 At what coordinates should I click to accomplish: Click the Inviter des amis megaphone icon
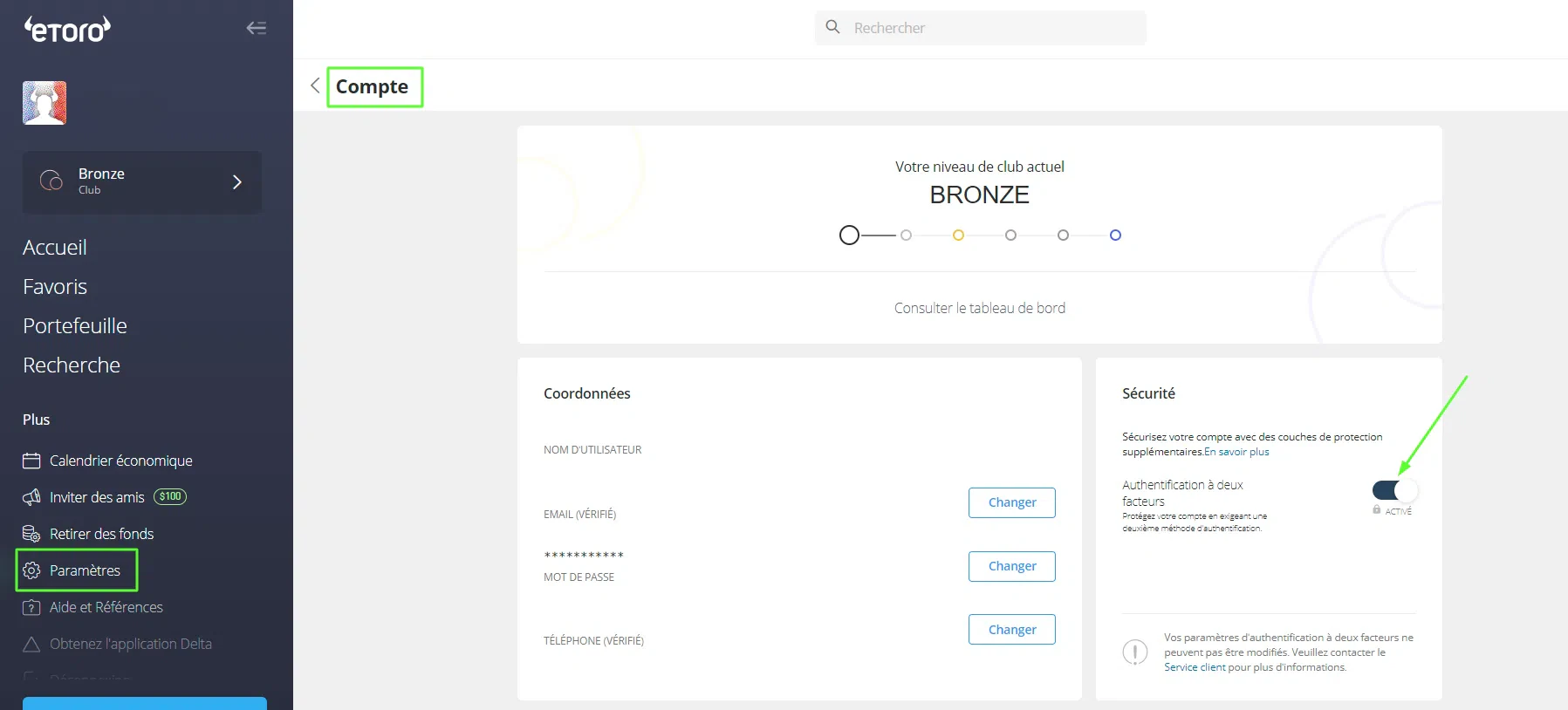tap(31, 497)
